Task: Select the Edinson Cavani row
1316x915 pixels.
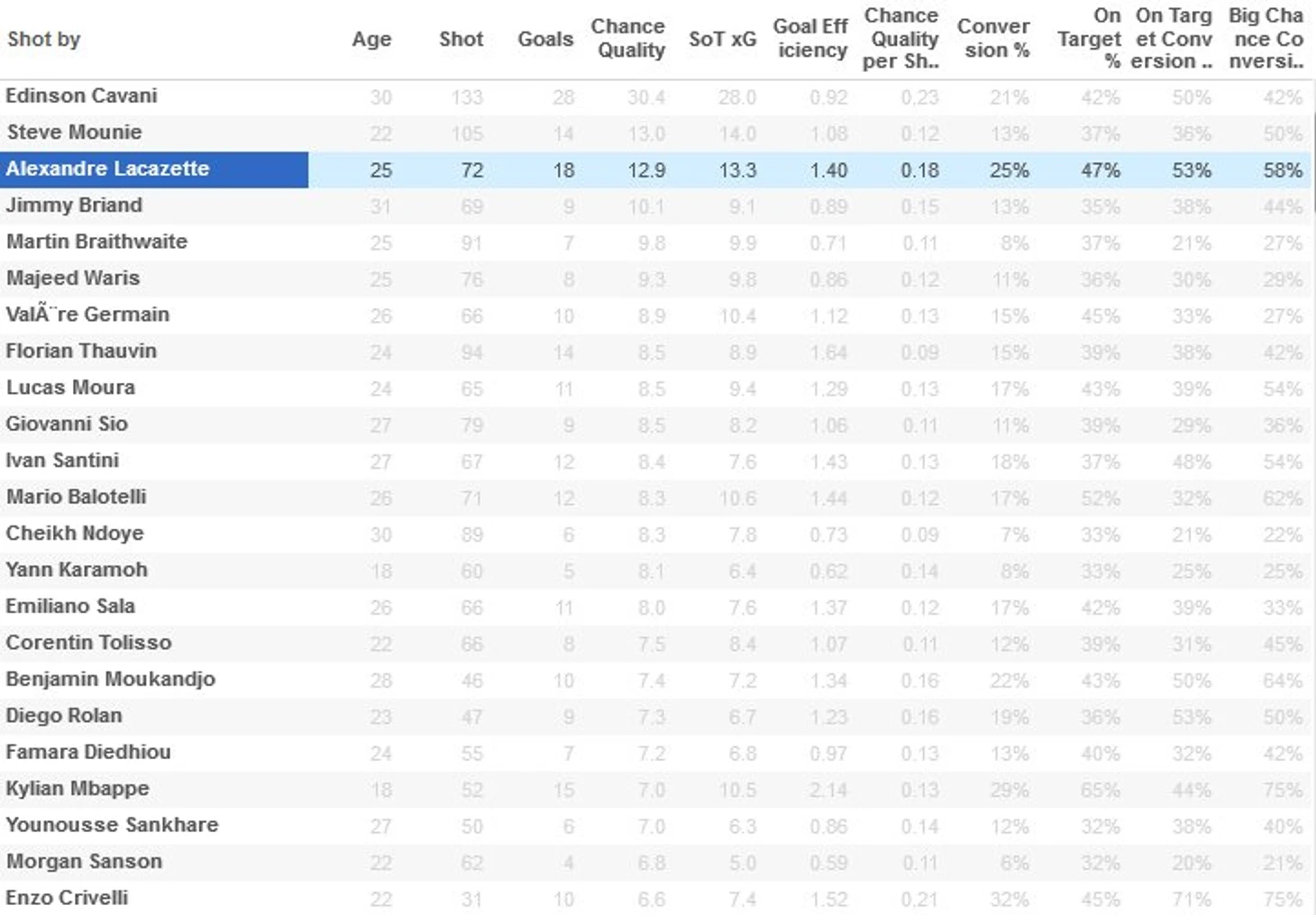Action: [x=81, y=96]
